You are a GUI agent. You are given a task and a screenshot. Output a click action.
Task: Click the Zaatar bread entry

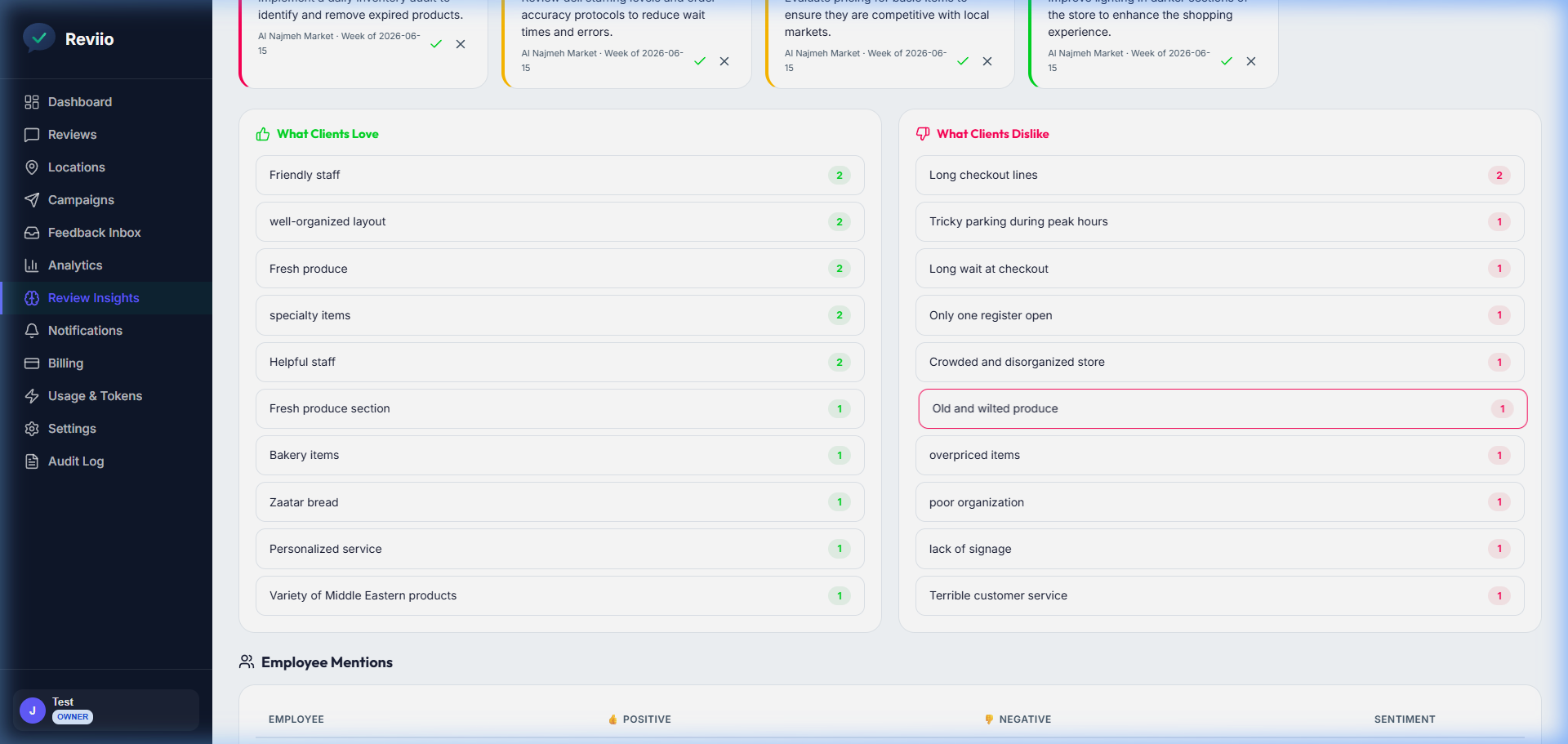pos(560,502)
